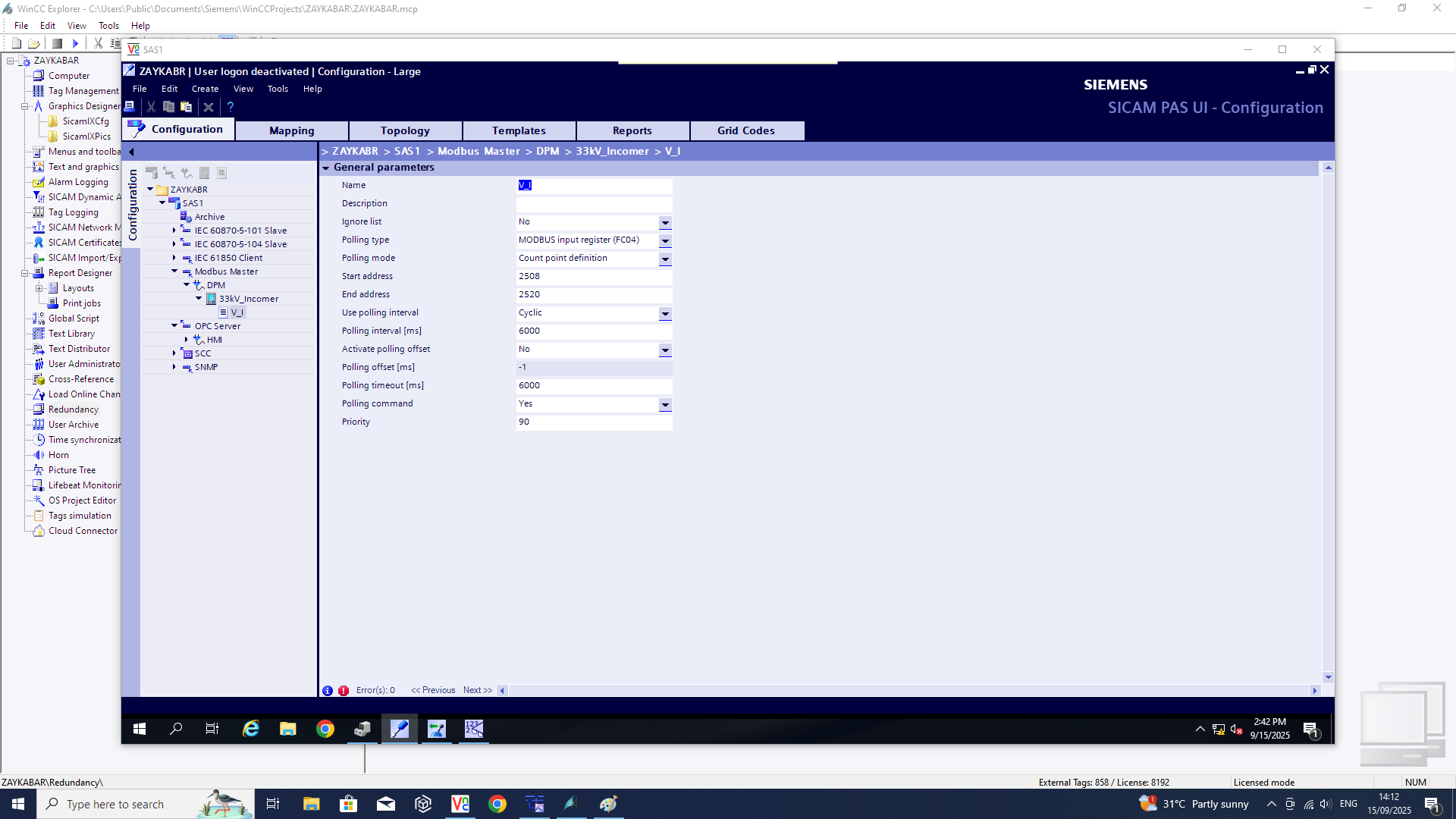This screenshot has height=819, width=1456.
Task: Click the red error indicator icon
Action: coord(344,691)
